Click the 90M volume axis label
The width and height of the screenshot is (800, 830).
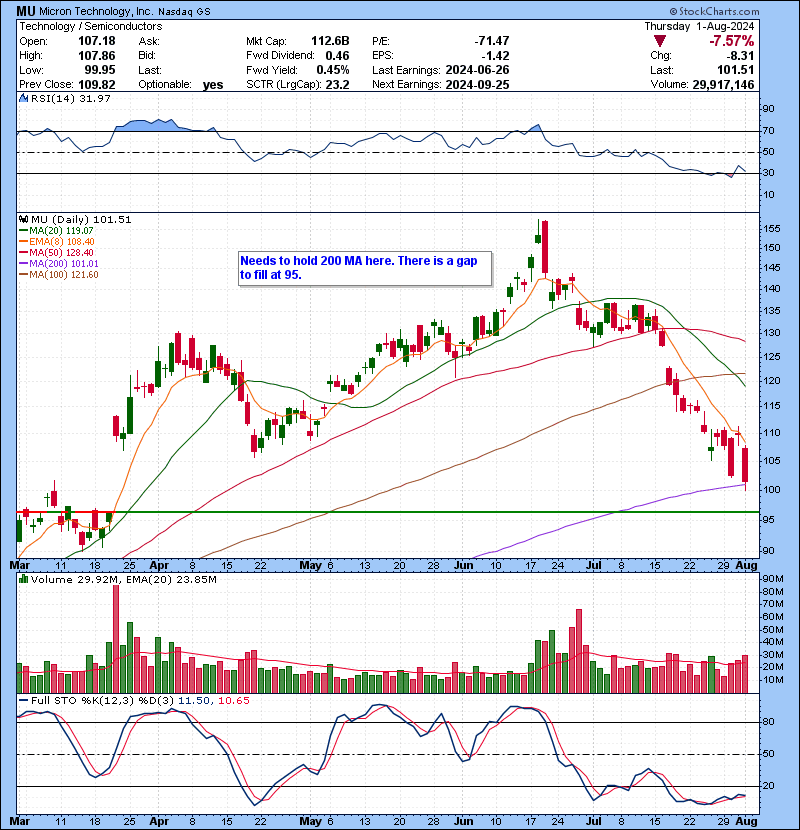click(x=772, y=579)
